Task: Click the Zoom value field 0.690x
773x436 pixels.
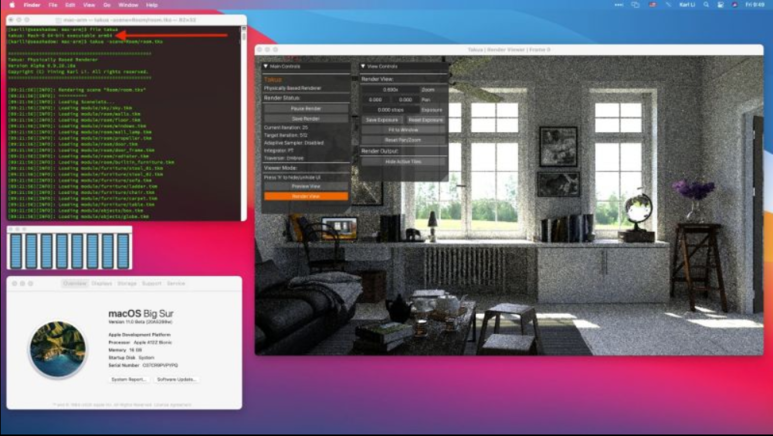Action: pyautogui.click(x=390, y=90)
